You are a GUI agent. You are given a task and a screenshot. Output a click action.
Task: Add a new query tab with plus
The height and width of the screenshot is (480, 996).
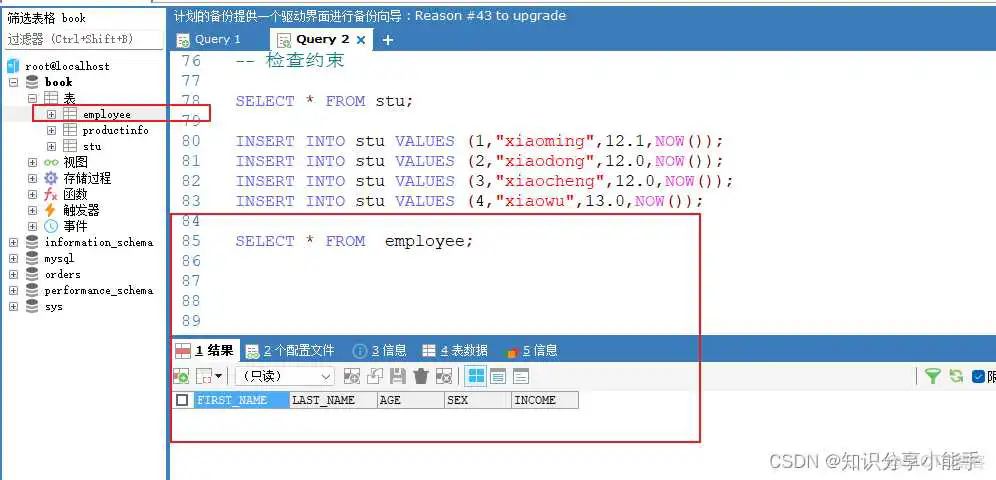(x=387, y=40)
